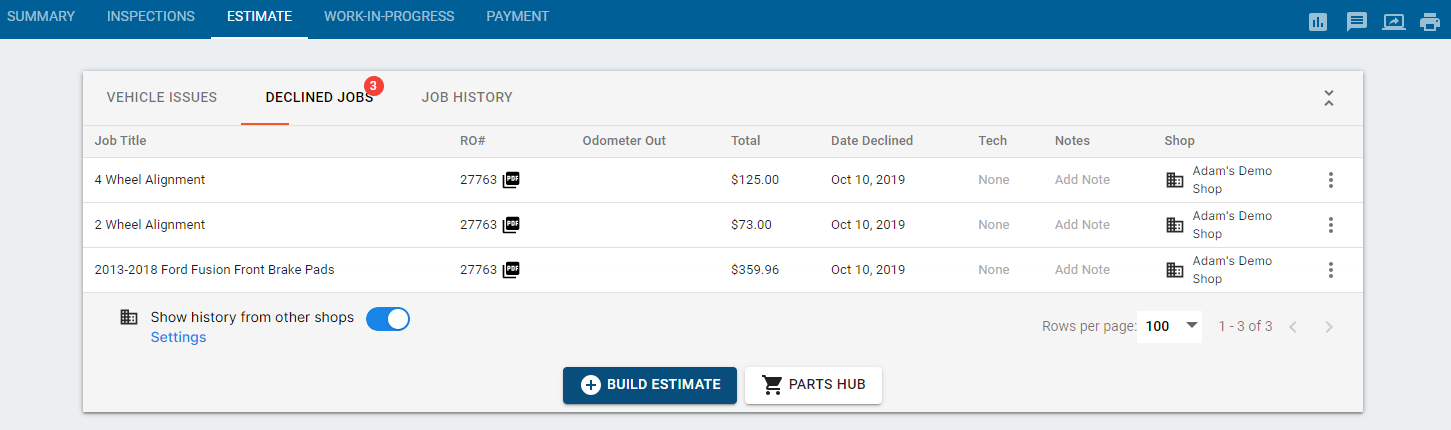Collapse the vehicle history panel
This screenshot has height=430, width=1451.
tap(1329, 98)
